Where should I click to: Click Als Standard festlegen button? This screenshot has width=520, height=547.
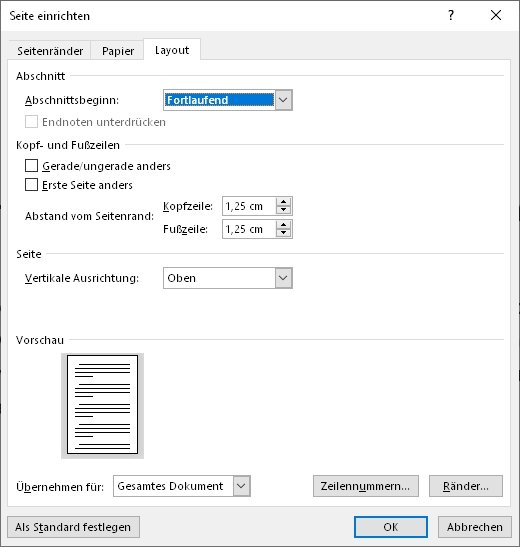[x=73, y=527]
